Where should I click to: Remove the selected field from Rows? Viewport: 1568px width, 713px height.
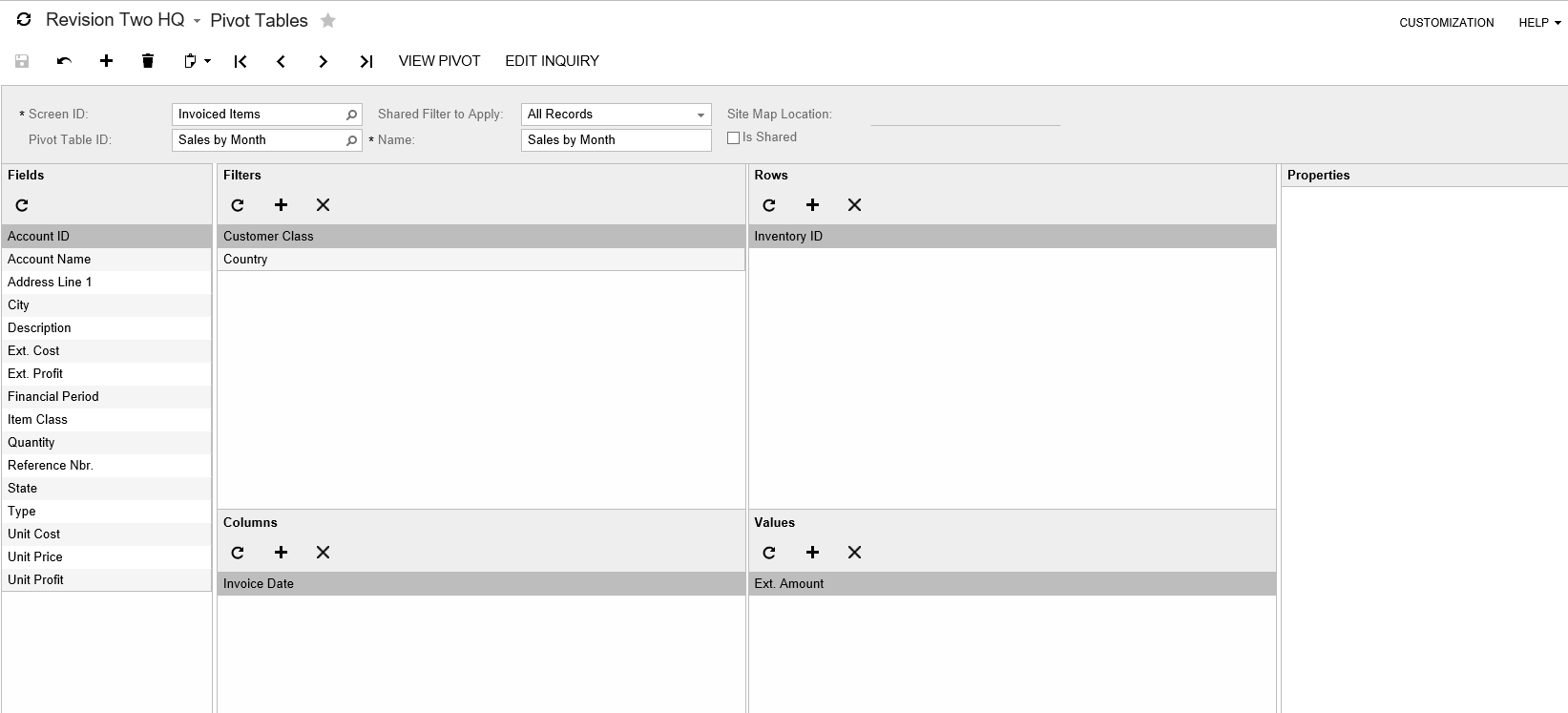point(854,205)
